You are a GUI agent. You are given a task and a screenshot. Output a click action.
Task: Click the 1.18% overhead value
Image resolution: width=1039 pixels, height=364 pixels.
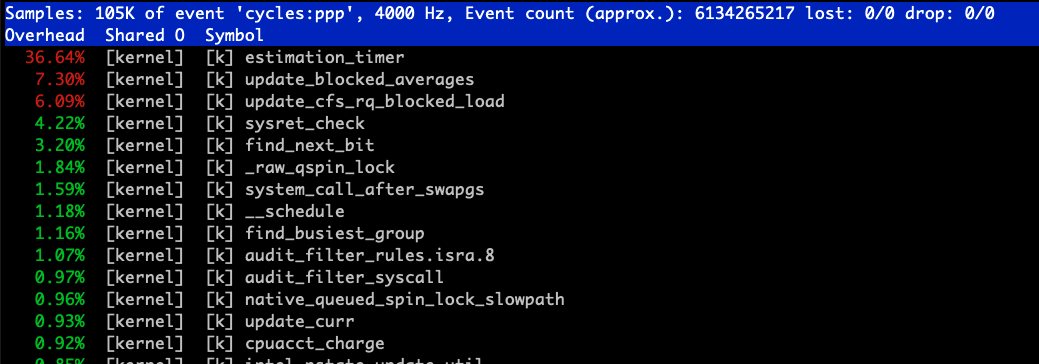click(60, 212)
